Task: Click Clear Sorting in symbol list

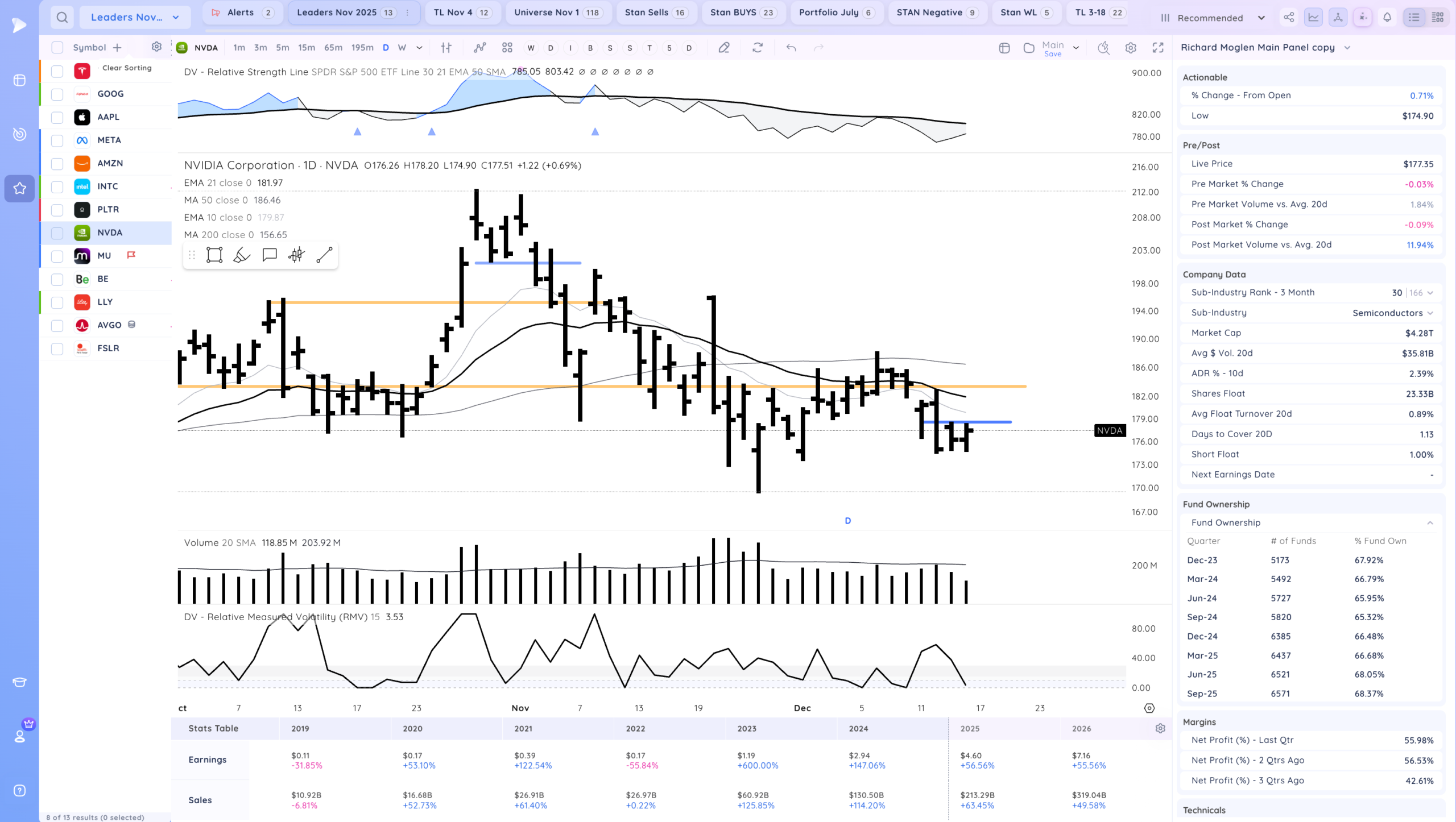Action: tap(127, 68)
